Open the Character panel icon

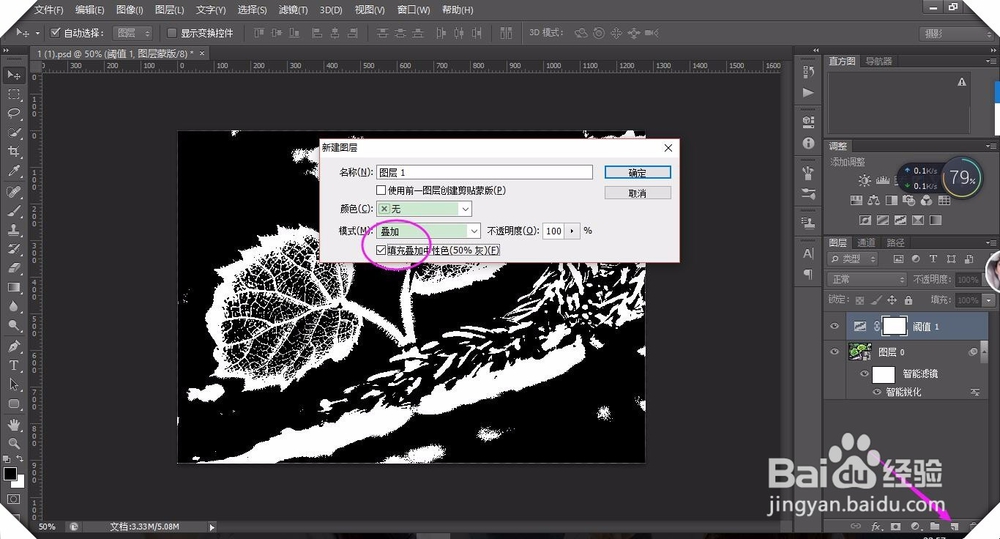[x=808, y=253]
